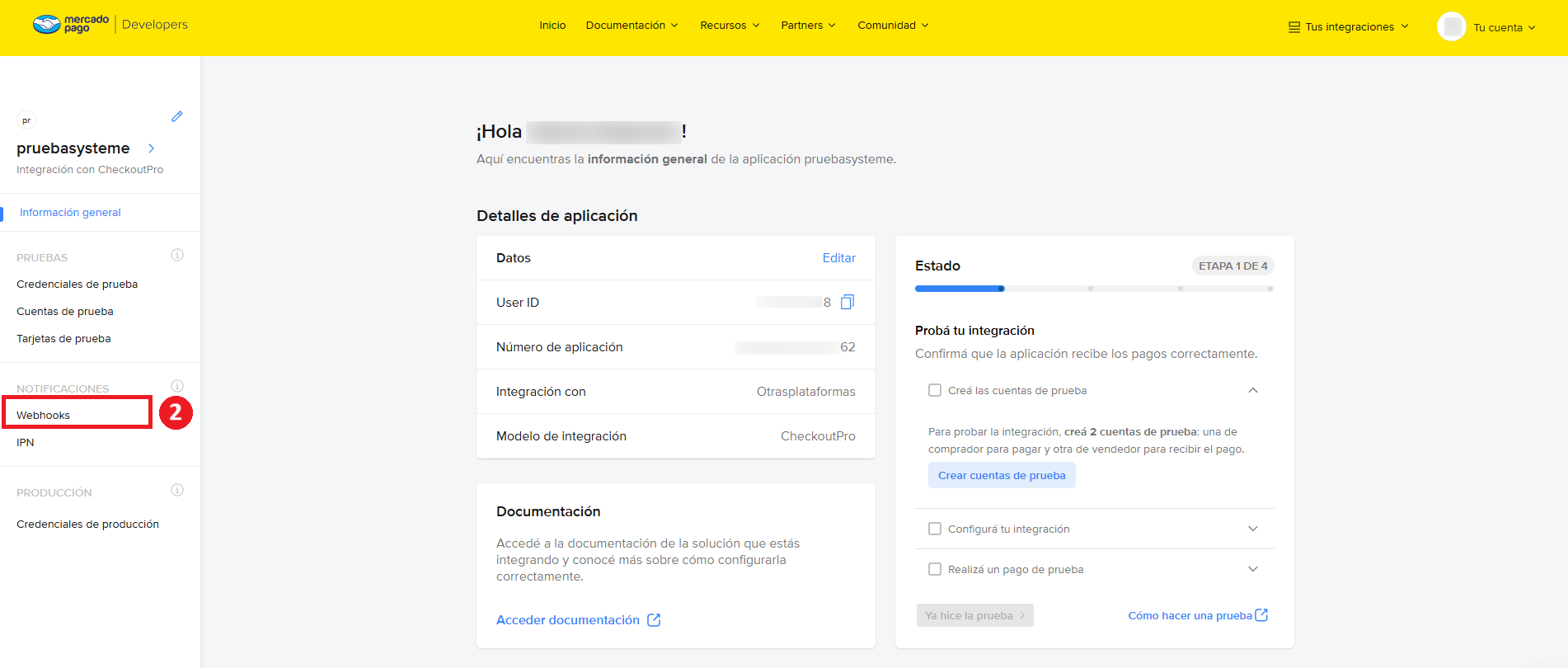Click the Detalles de aplicación heading
The height and width of the screenshot is (668, 1568).
(557, 216)
